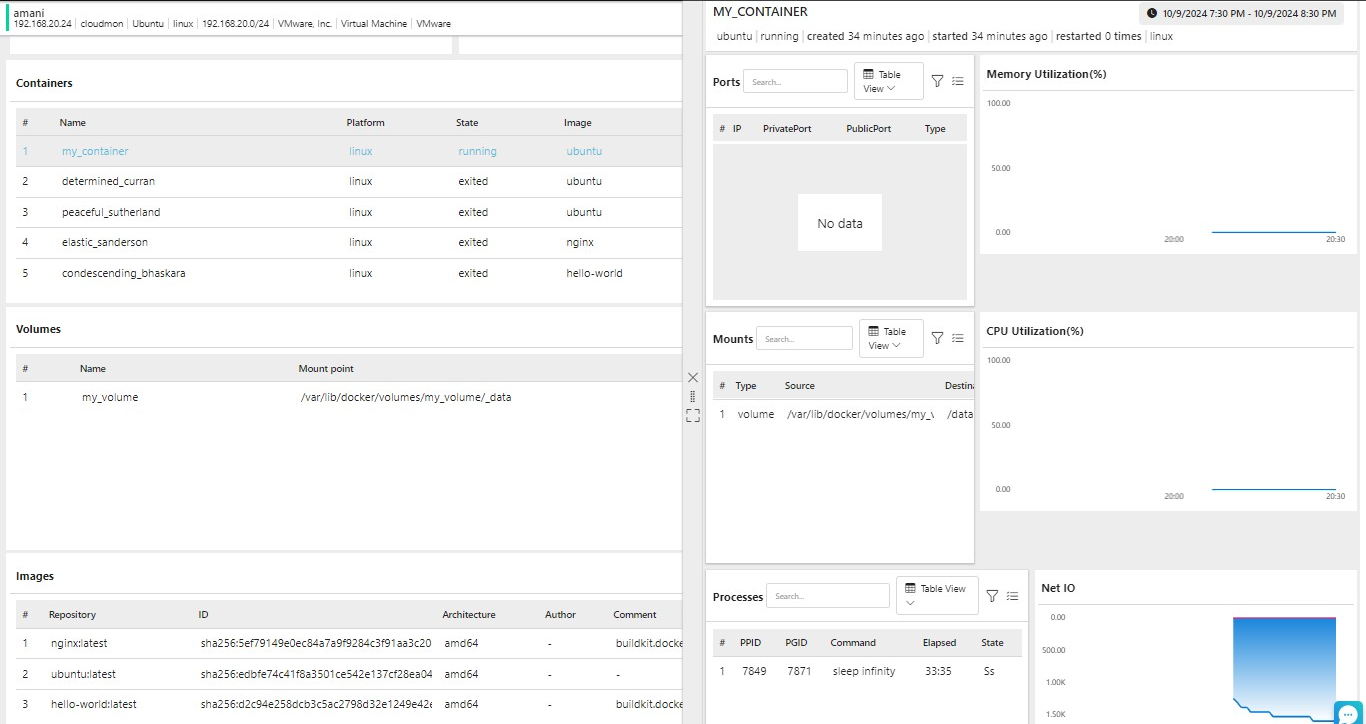The height and width of the screenshot is (724, 1366).
Task: Open the Mounts Table View dropdown
Action: pos(891,339)
